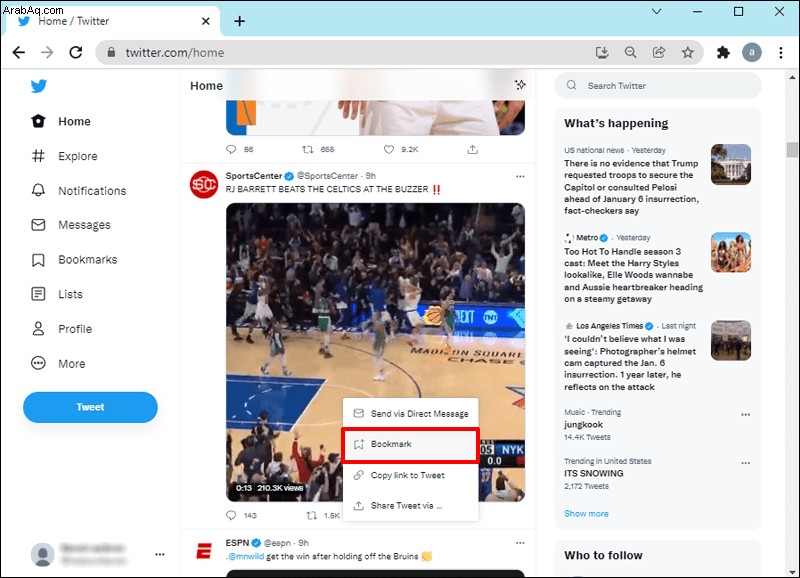The width and height of the screenshot is (800, 578).
Task: Open Los Angeles Times photographer helmet story
Action: click(x=630, y=363)
